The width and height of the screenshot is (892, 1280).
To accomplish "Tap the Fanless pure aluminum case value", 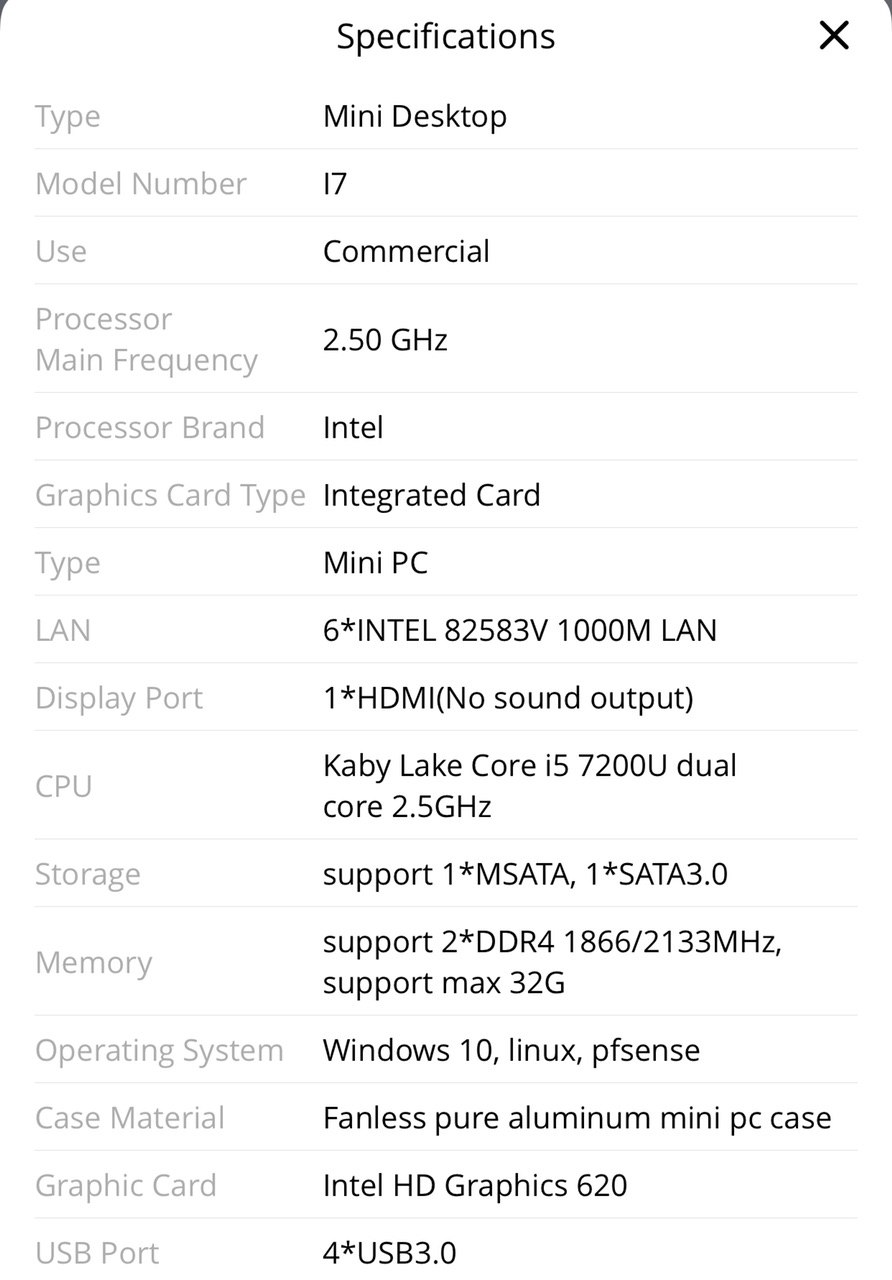I will 577,1118.
